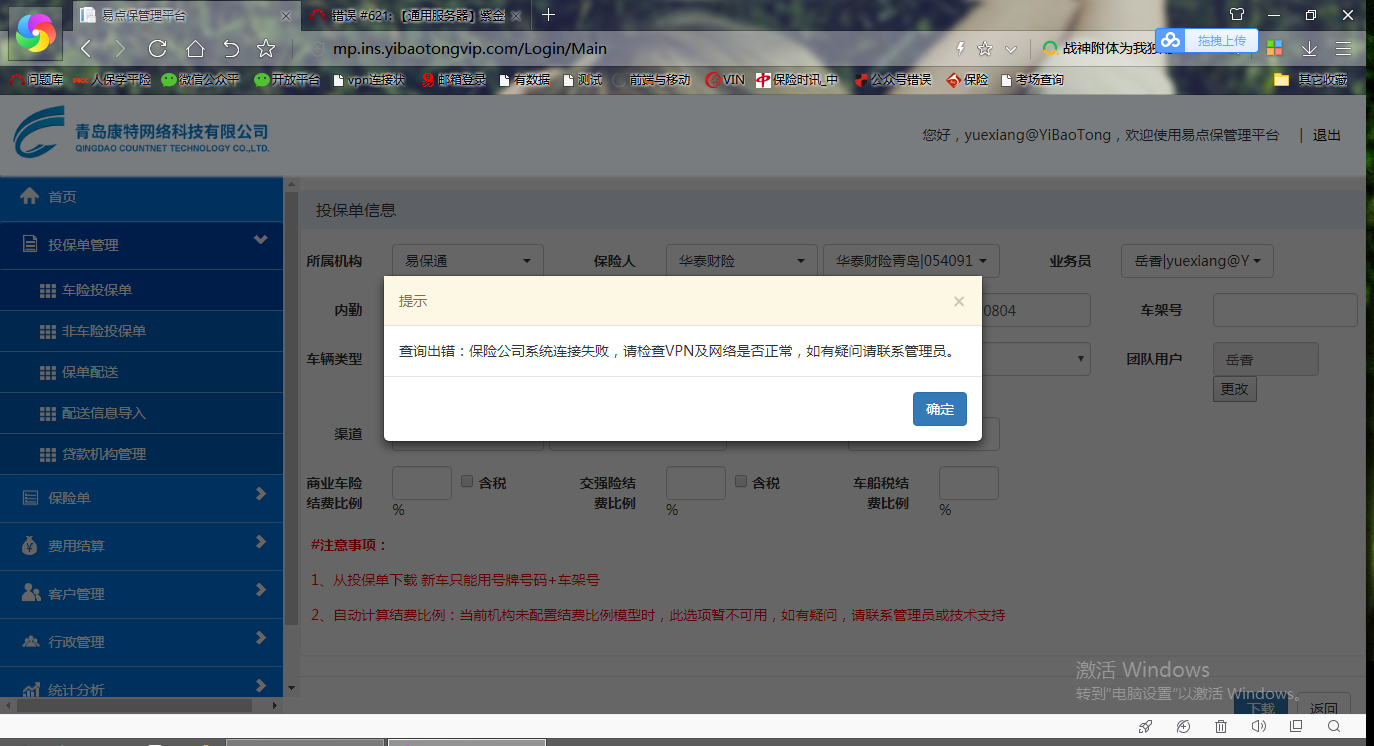Open 配送信息导入 in the sidebar
Image resolution: width=1374 pixels, height=746 pixels.
click(x=142, y=413)
